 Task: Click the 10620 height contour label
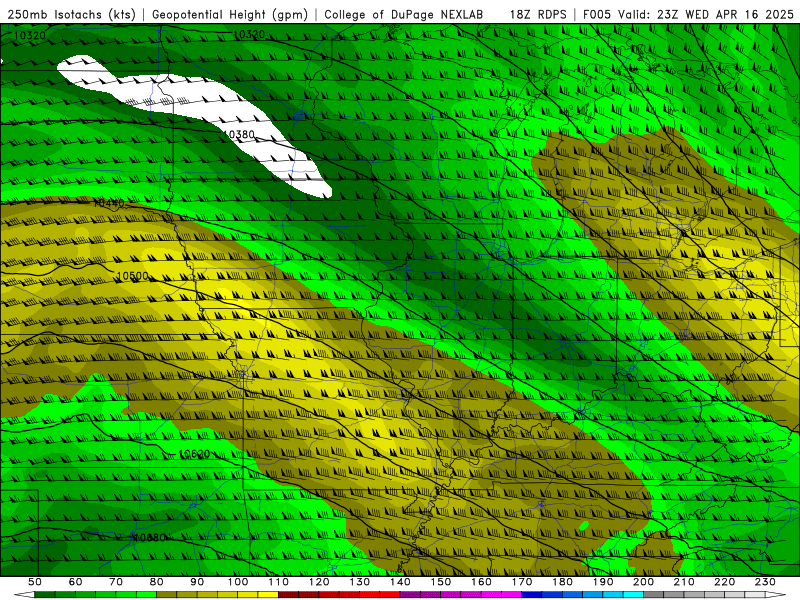click(x=194, y=454)
